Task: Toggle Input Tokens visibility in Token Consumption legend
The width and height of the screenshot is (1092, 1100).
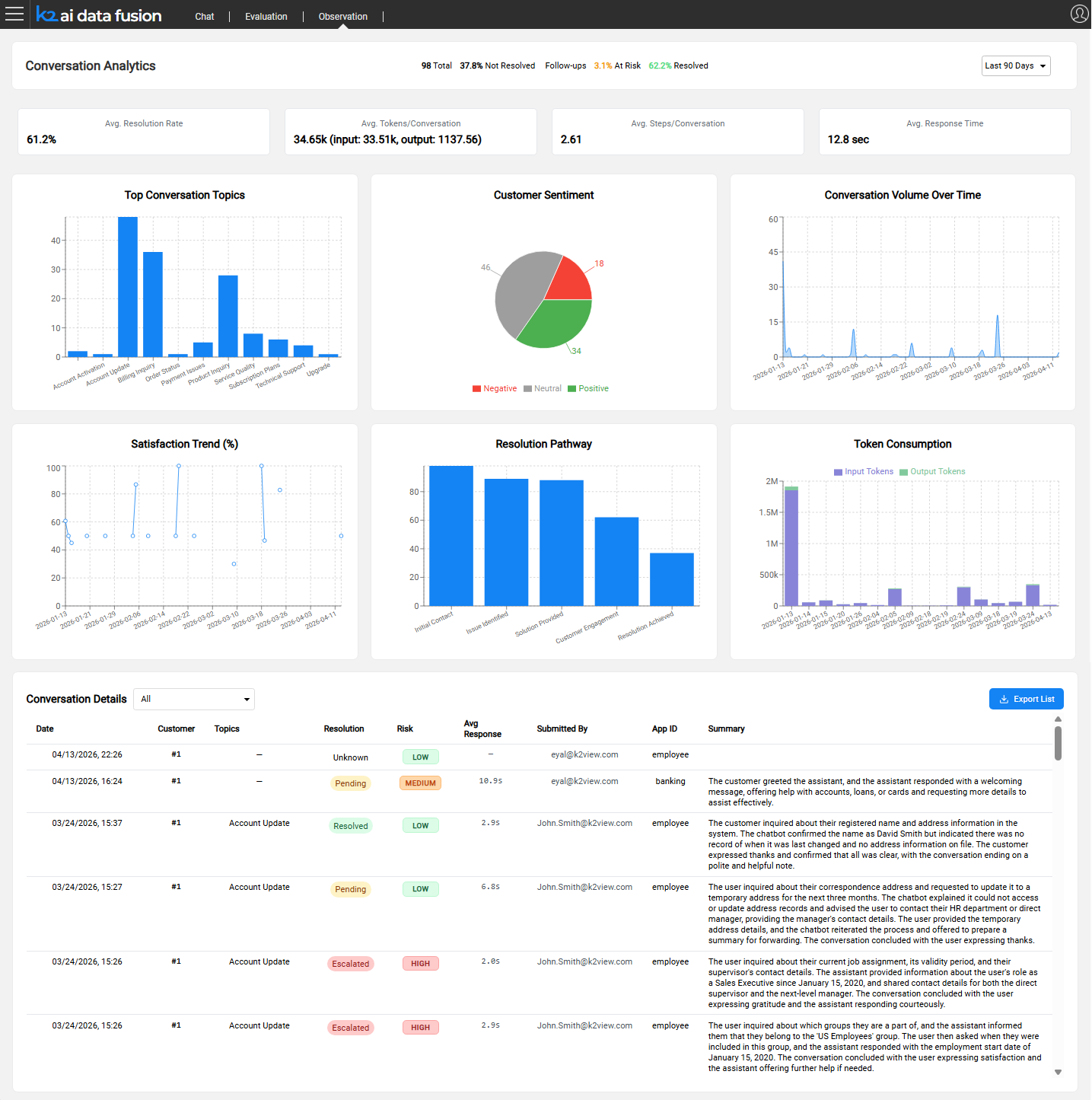Action: coord(863,471)
